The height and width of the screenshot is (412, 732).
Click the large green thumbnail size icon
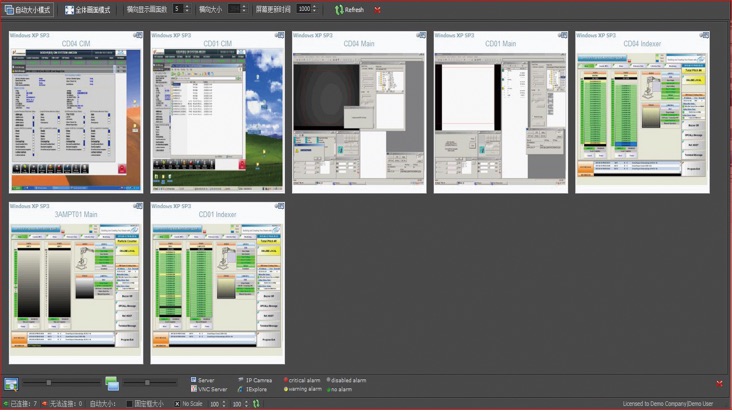(112, 384)
